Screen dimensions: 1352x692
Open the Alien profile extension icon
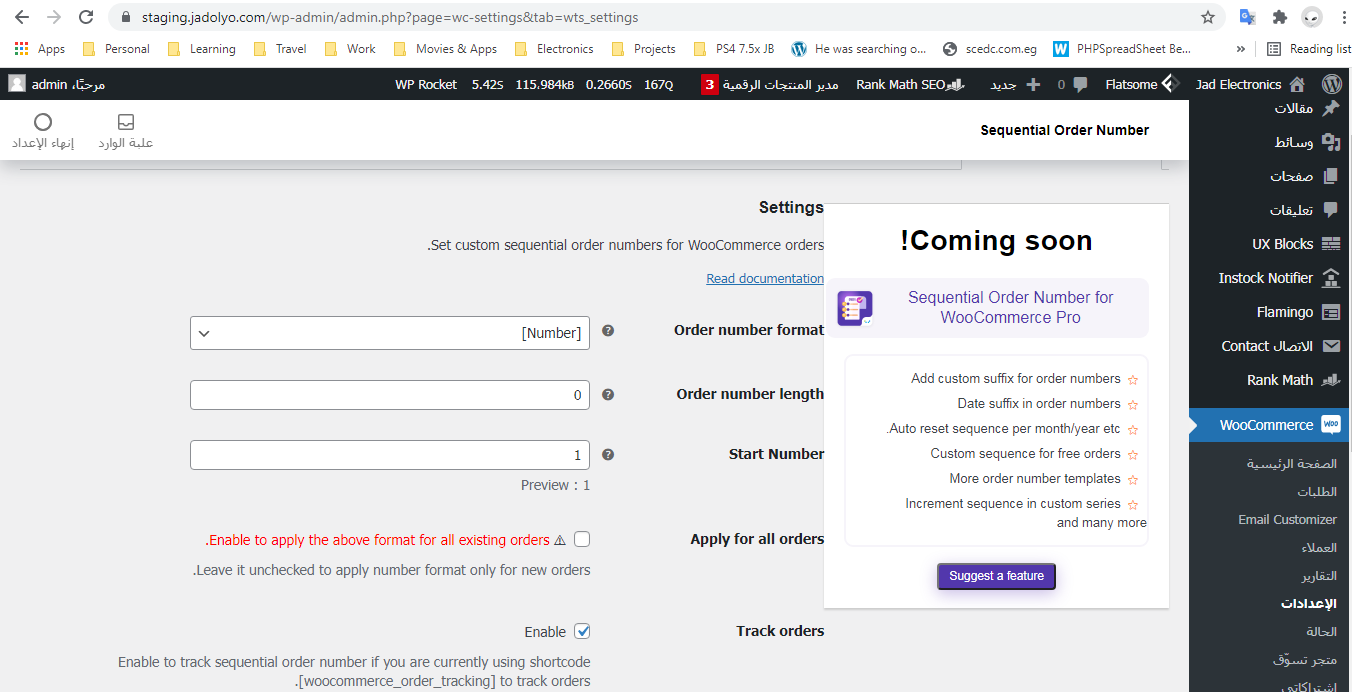[1311, 17]
